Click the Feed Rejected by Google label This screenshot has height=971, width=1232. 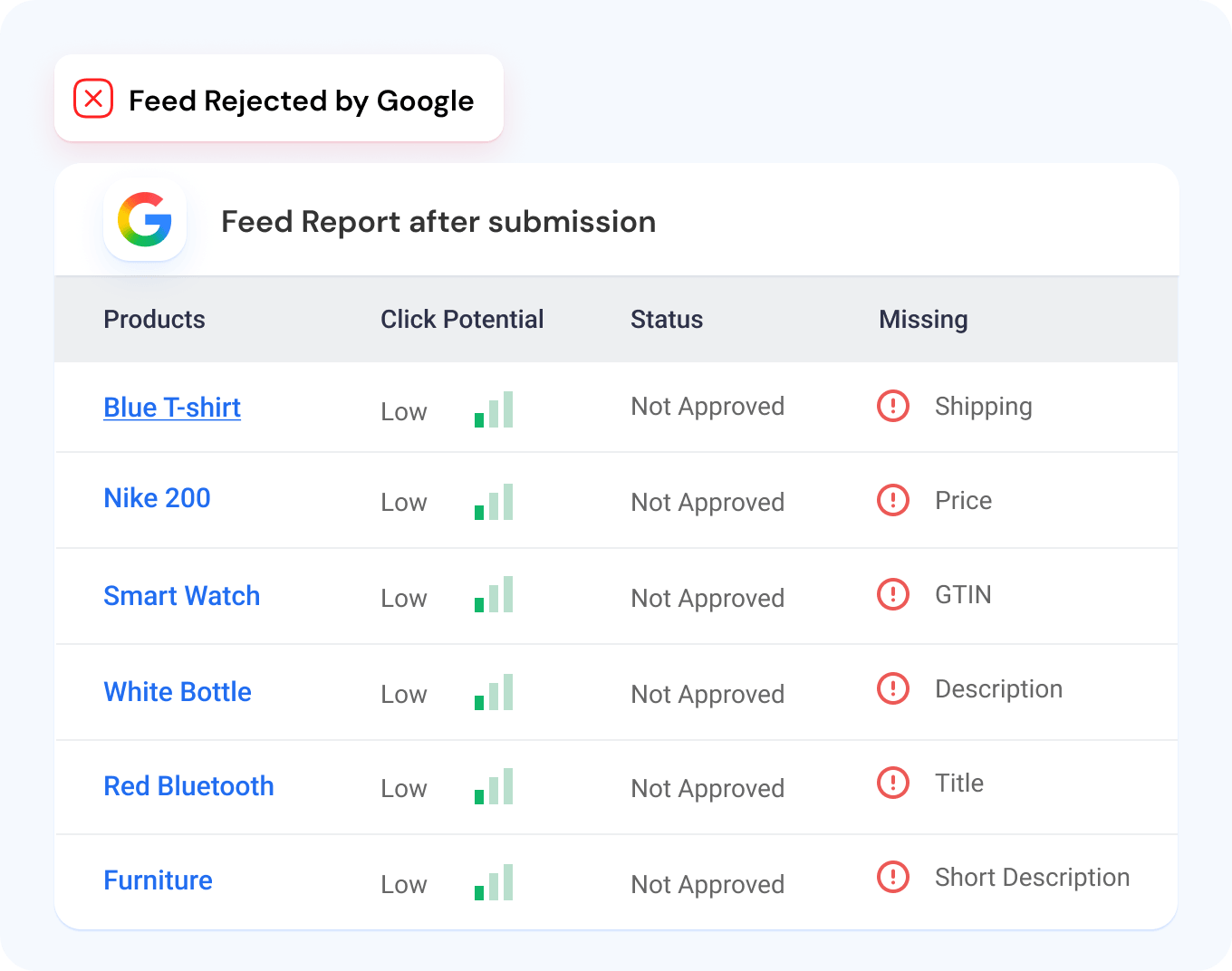pos(302,101)
